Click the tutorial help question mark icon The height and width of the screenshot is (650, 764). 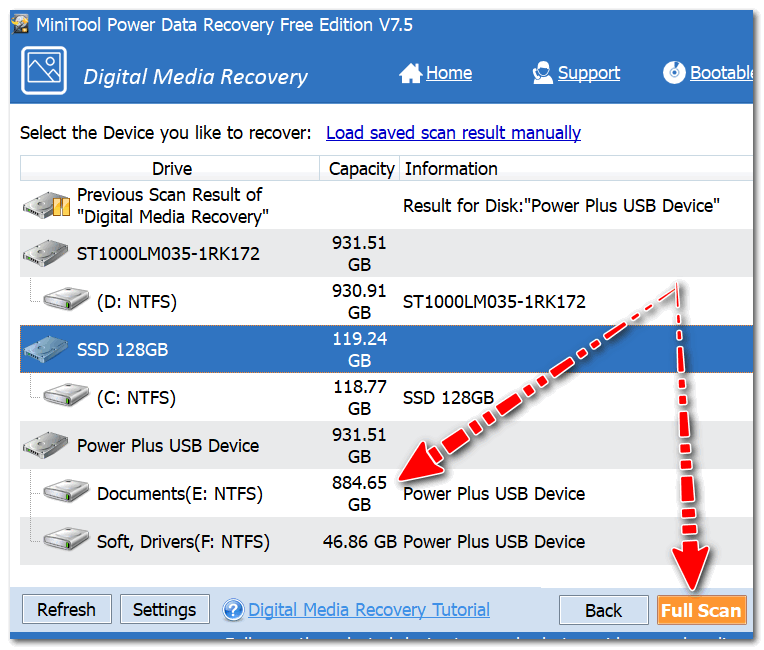233,610
